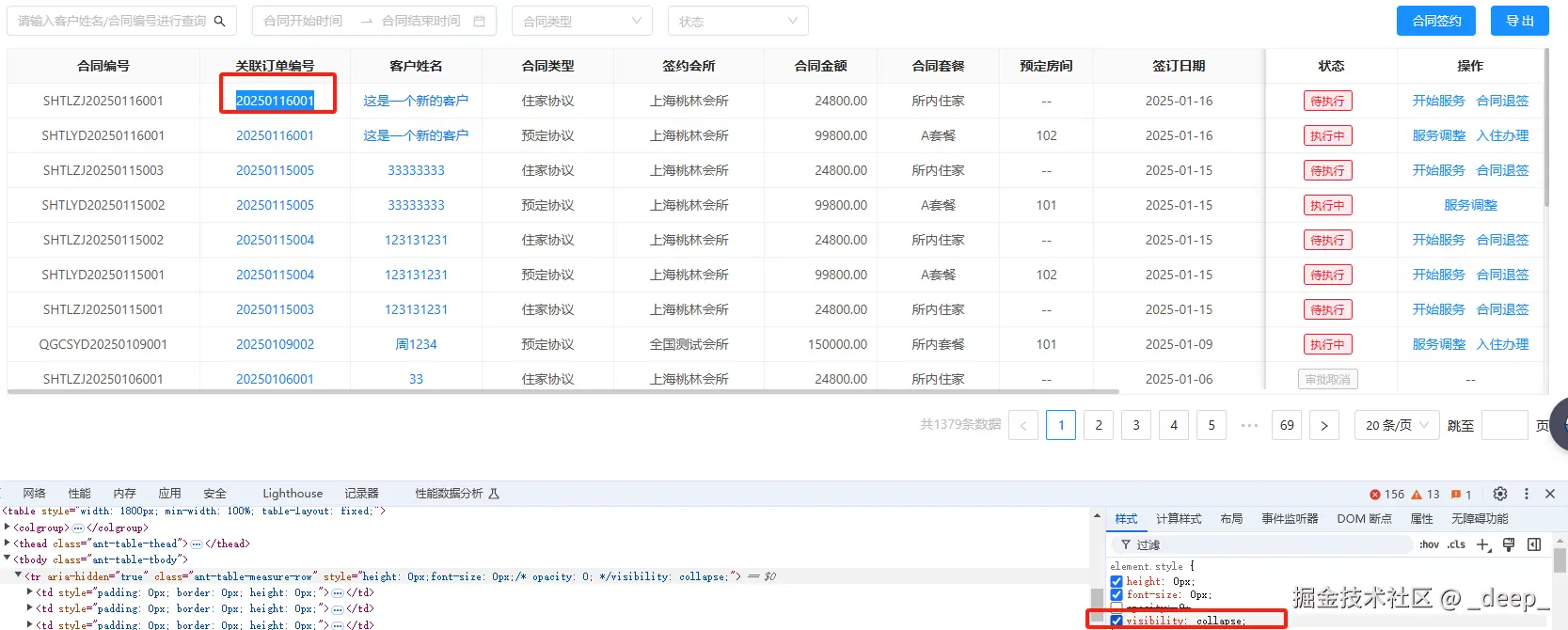Click the 审批取消 status tag

point(1327,379)
